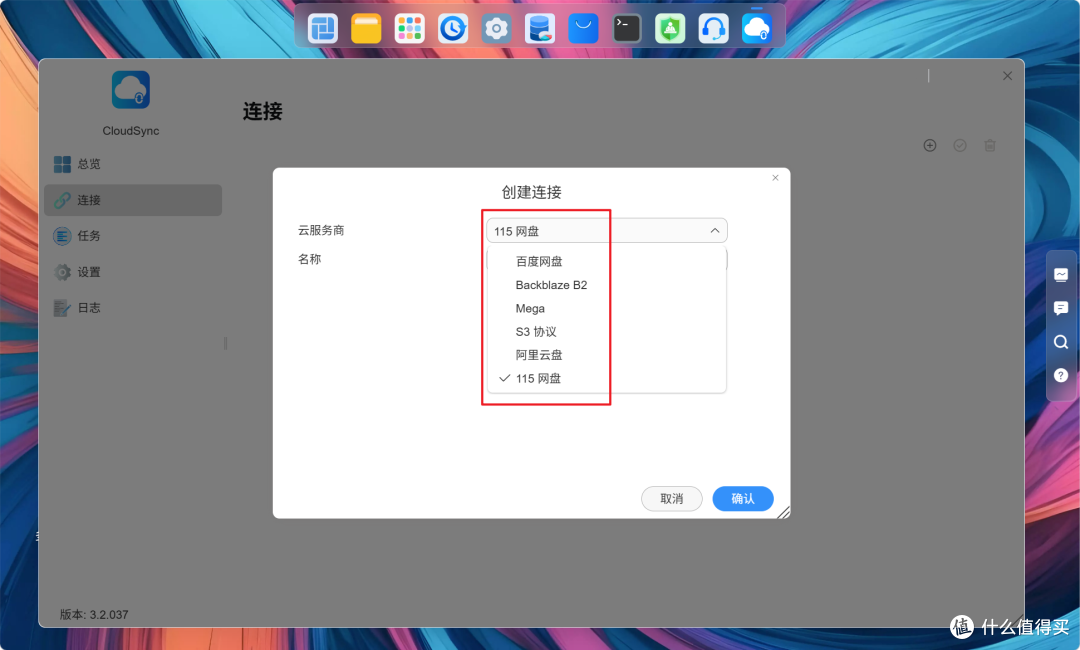1080x650 pixels.
Task: Open the window manager dock icon
Action: coord(322,29)
